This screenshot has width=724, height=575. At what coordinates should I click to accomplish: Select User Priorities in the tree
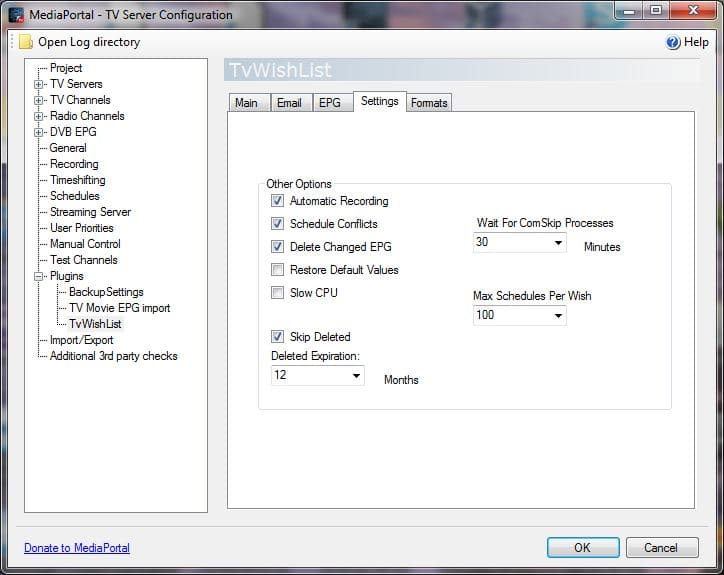click(82, 228)
